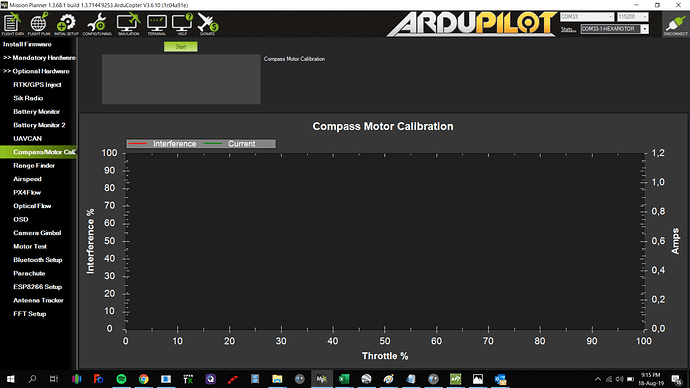Open the FFT Setup page
Screen dimensions: 690x388
click(29, 314)
